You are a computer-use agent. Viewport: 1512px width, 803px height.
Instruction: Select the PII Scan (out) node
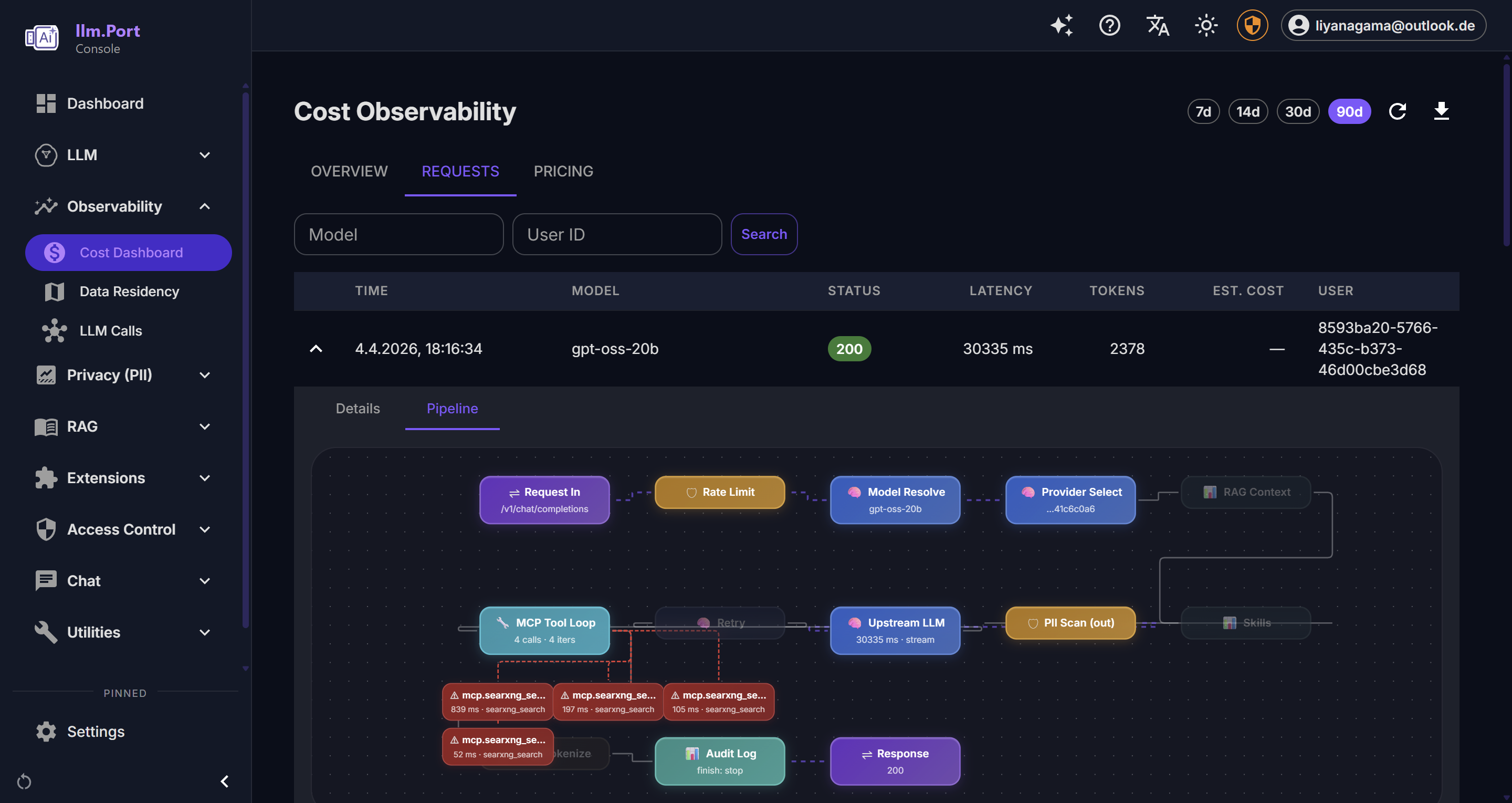tap(1070, 623)
